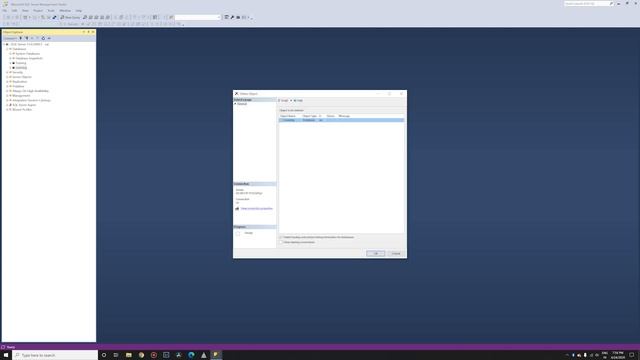Open Task View on the taskbar
The height and width of the screenshot is (360, 640).
[116, 355]
